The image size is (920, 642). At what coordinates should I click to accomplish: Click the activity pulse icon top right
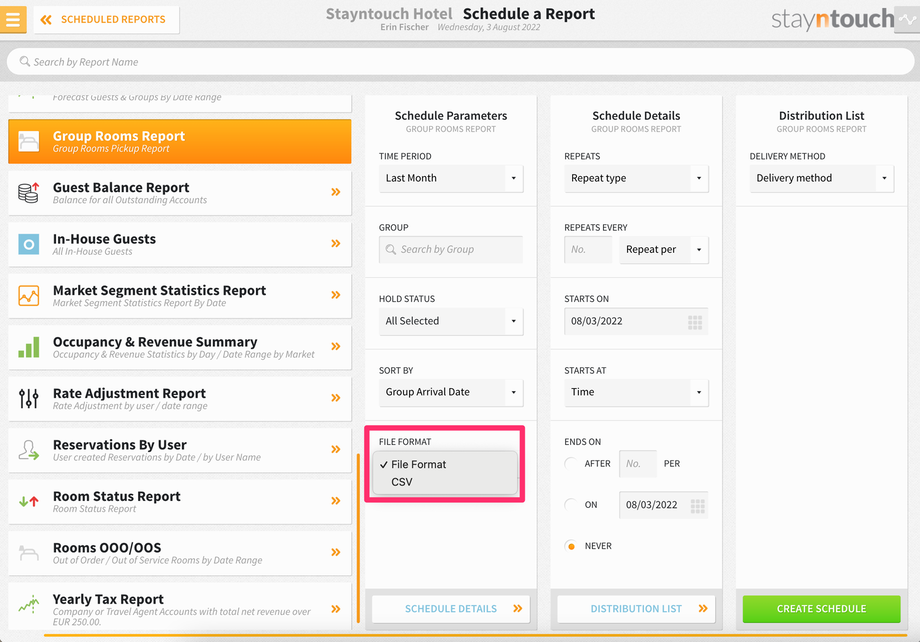(x=907, y=19)
